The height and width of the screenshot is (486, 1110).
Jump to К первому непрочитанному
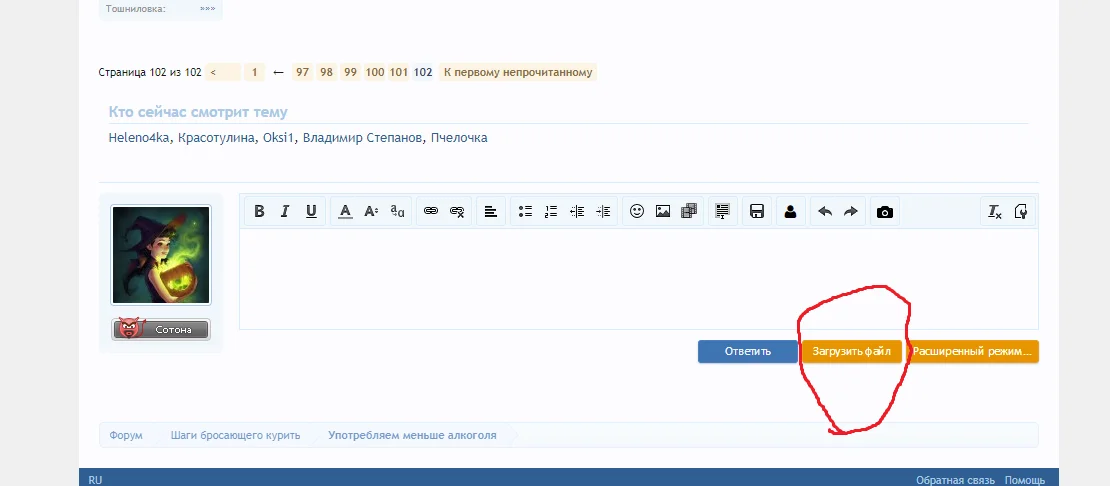(517, 72)
